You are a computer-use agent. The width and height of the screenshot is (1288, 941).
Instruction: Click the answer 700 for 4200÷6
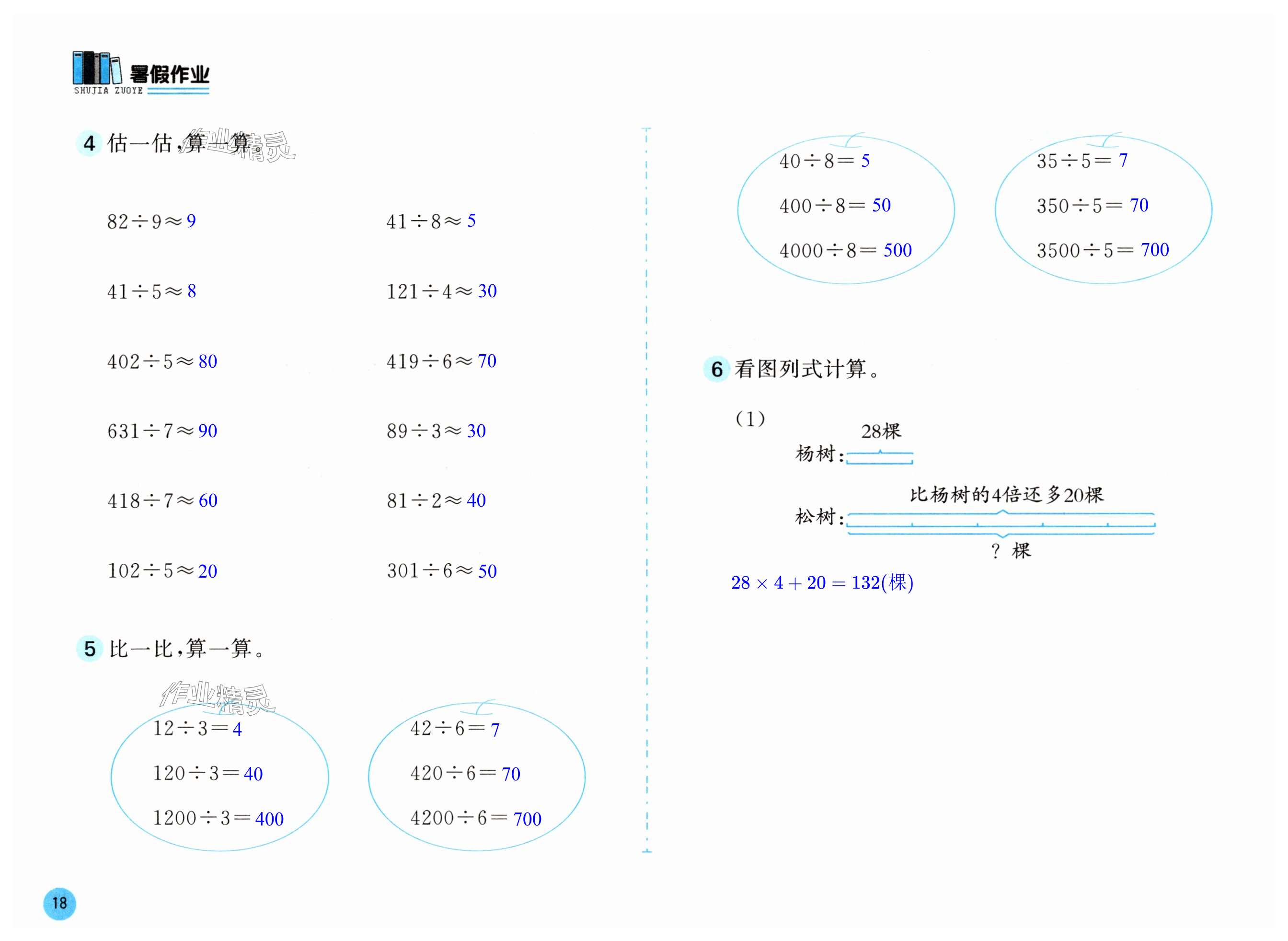(527, 819)
